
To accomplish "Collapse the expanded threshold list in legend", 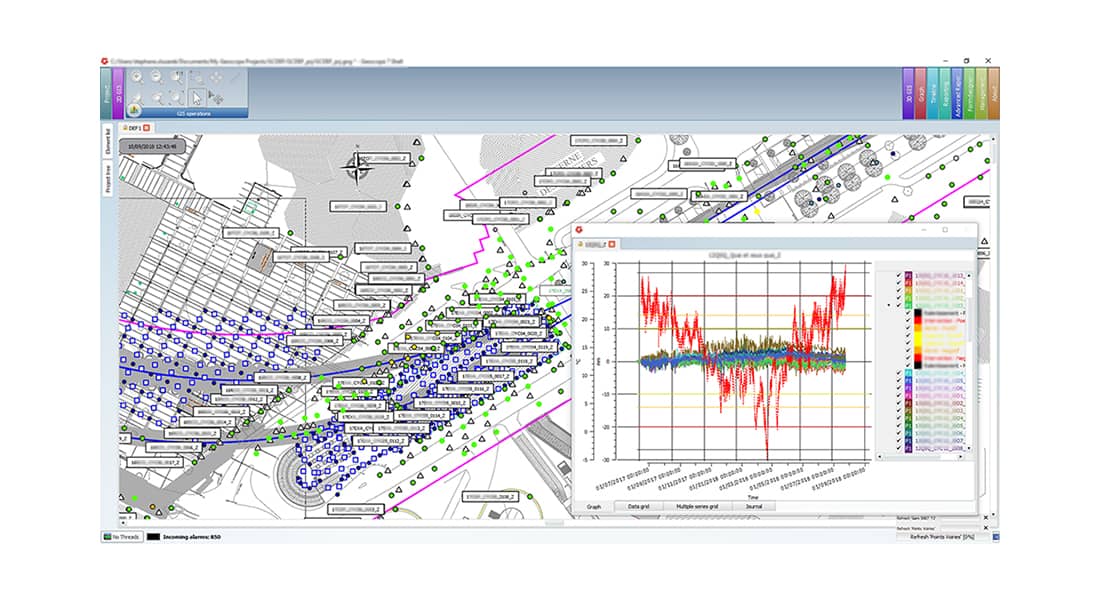I will pos(889,305).
